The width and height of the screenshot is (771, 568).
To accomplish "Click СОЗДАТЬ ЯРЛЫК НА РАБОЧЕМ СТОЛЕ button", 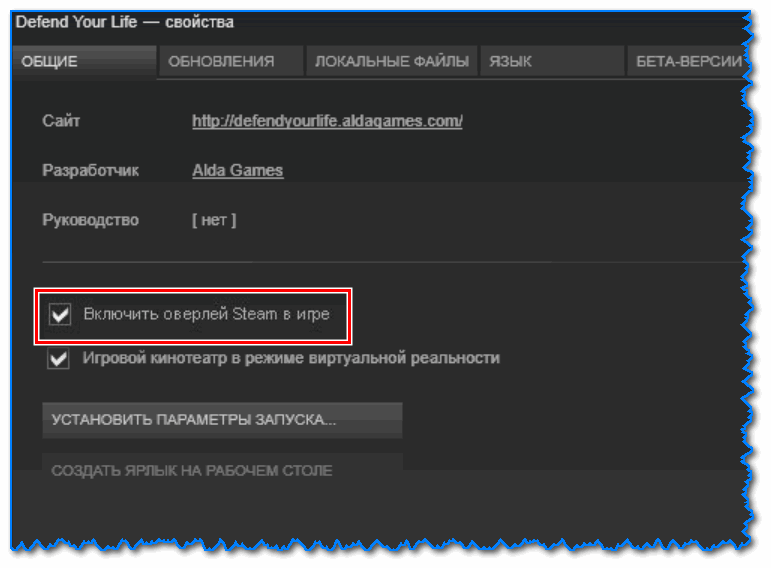I will (x=222, y=470).
